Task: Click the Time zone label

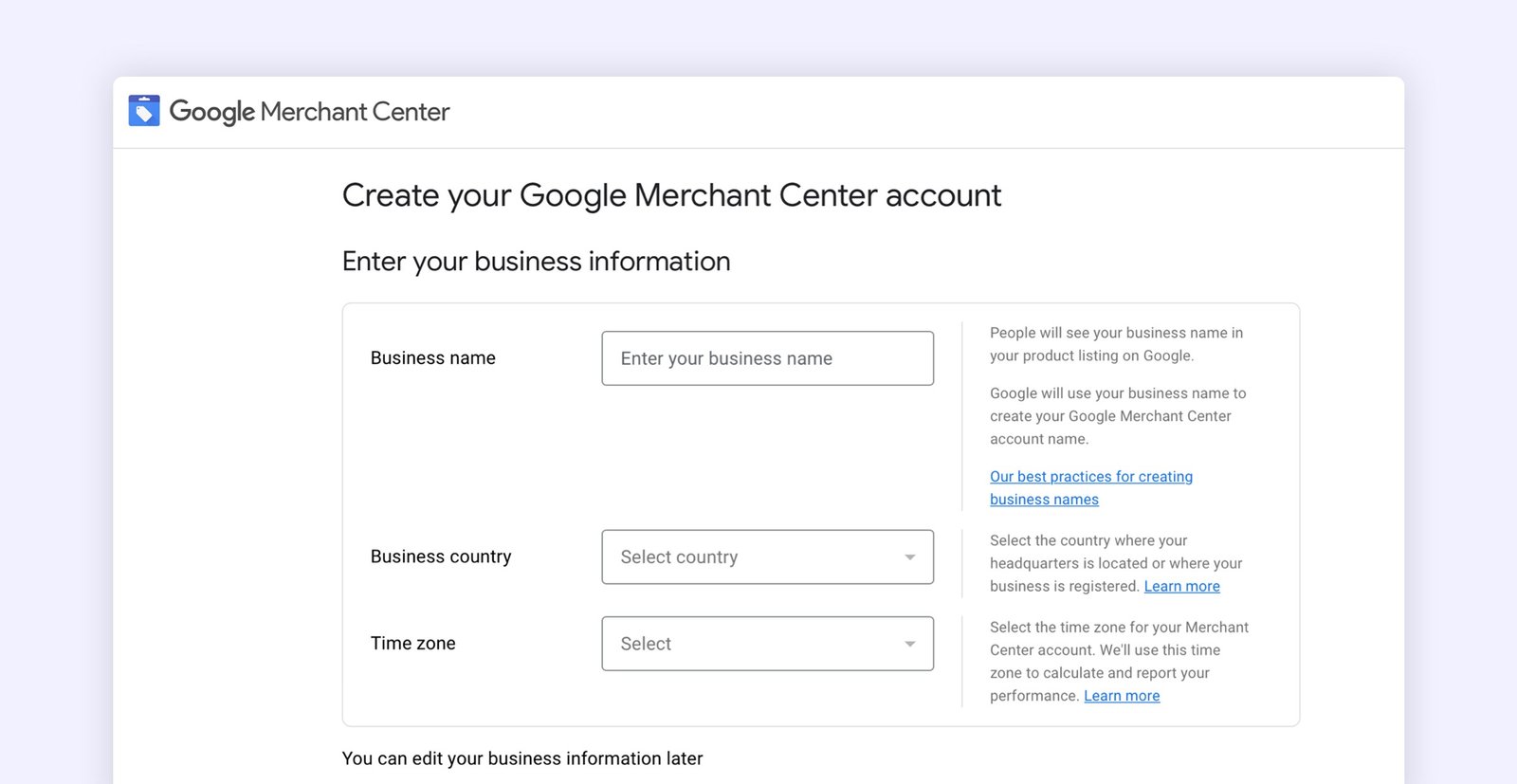Action: 413,644
